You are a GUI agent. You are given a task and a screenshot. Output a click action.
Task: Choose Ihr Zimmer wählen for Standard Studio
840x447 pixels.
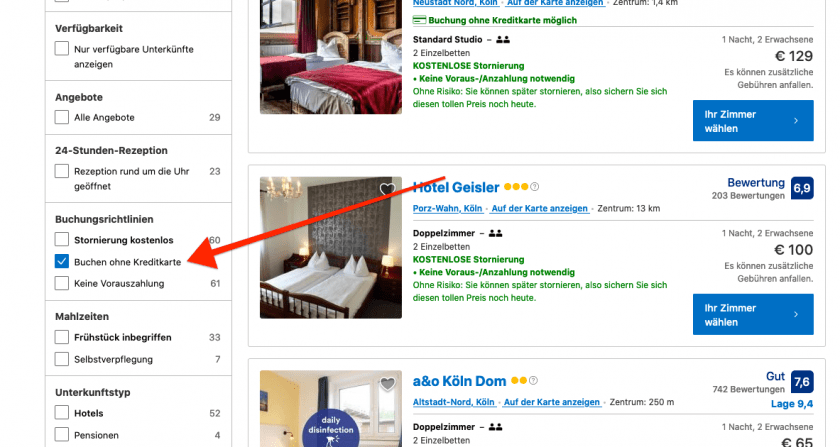click(x=753, y=121)
